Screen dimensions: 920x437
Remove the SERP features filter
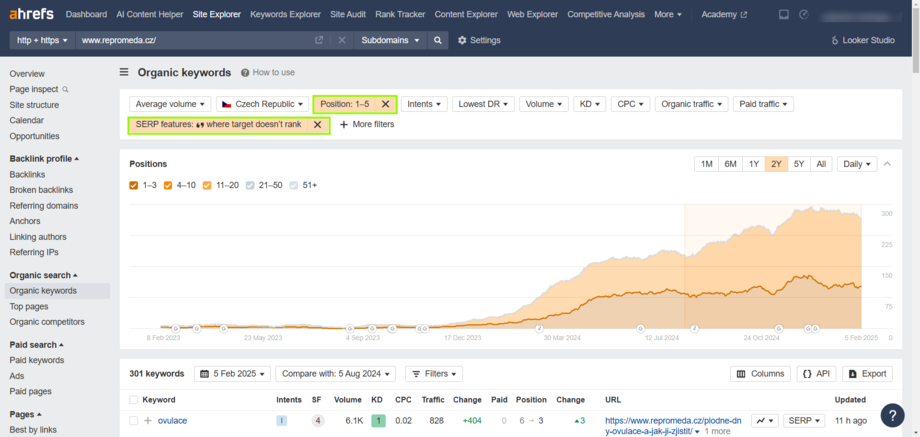coord(317,125)
